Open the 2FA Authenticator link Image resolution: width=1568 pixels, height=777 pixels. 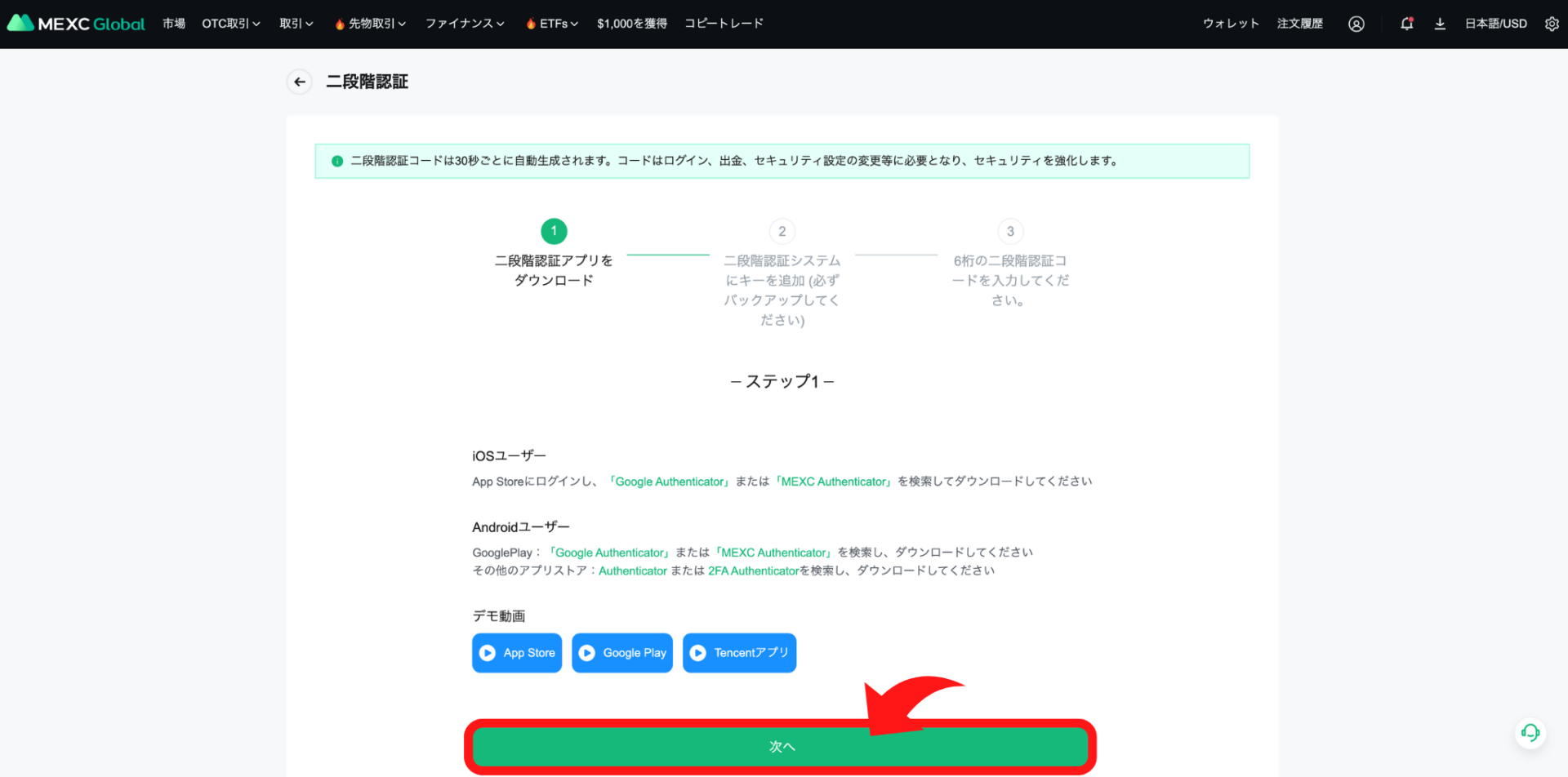tap(754, 571)
